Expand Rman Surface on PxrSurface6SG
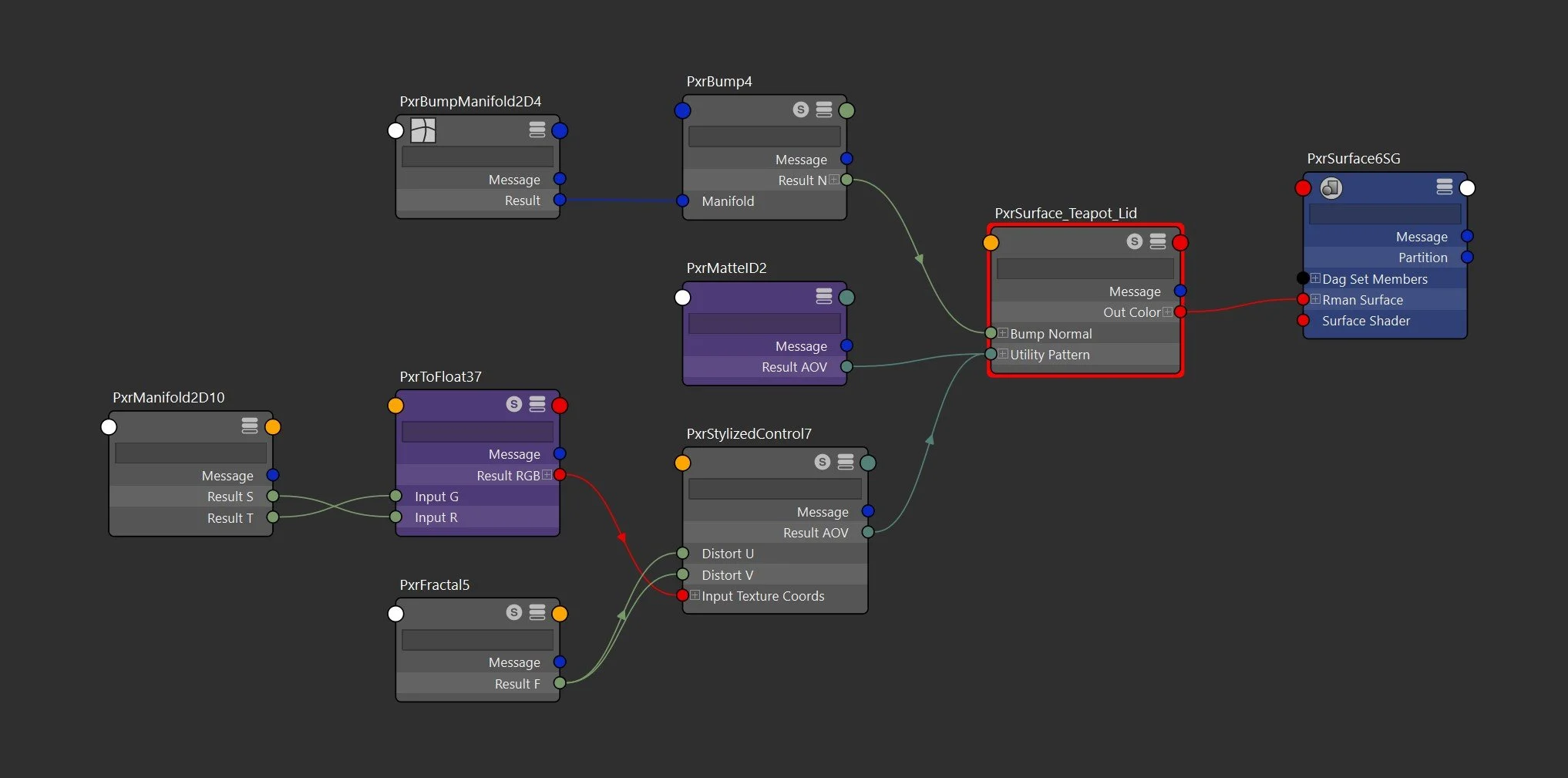Viewport: 1568px width, 778px height. pos(1315,299)
